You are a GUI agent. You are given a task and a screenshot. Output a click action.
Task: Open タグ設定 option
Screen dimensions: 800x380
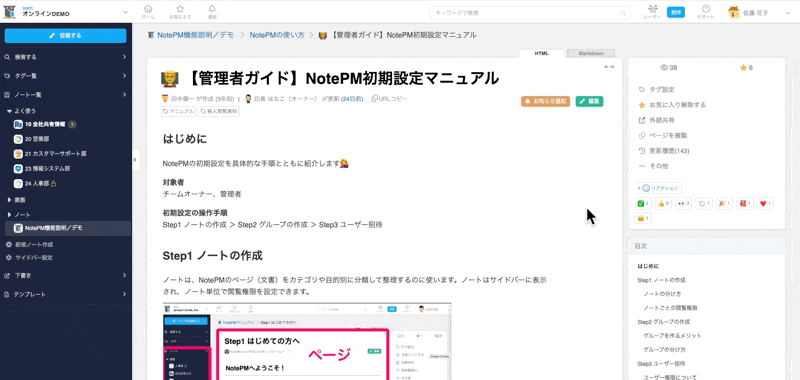[657, 90]
